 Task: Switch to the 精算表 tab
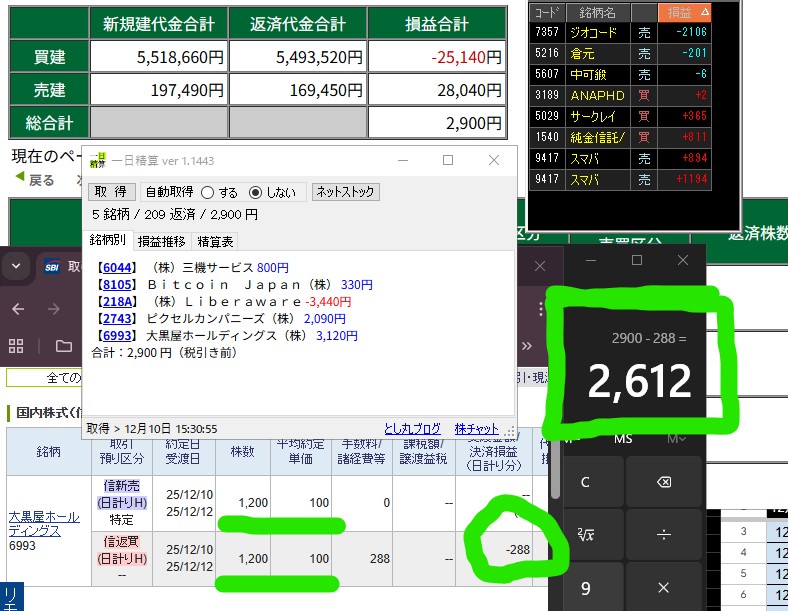click(216, 241)
